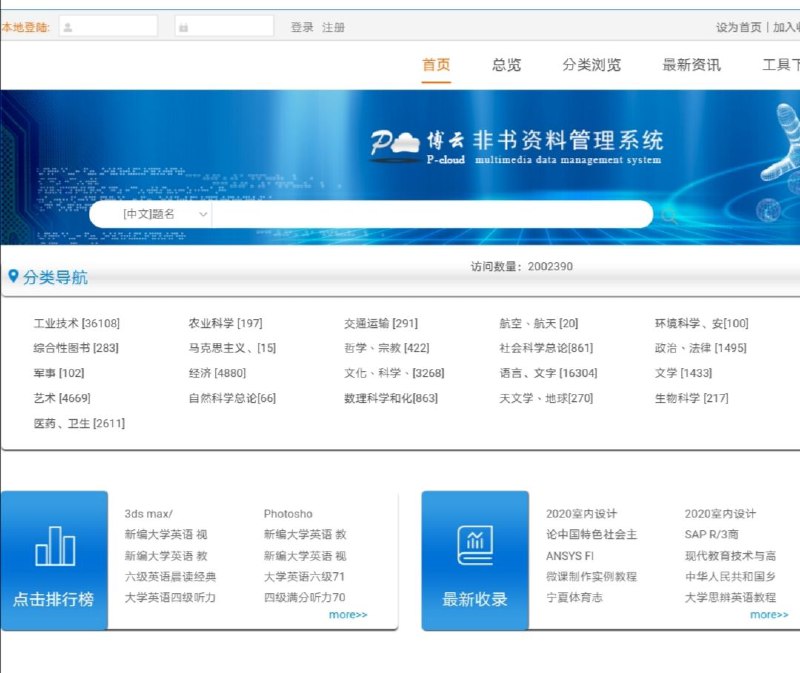Viewport: 800px width, 673px height.
Task: Click the book chart icon for newest records
Action: tap(475, 545)
